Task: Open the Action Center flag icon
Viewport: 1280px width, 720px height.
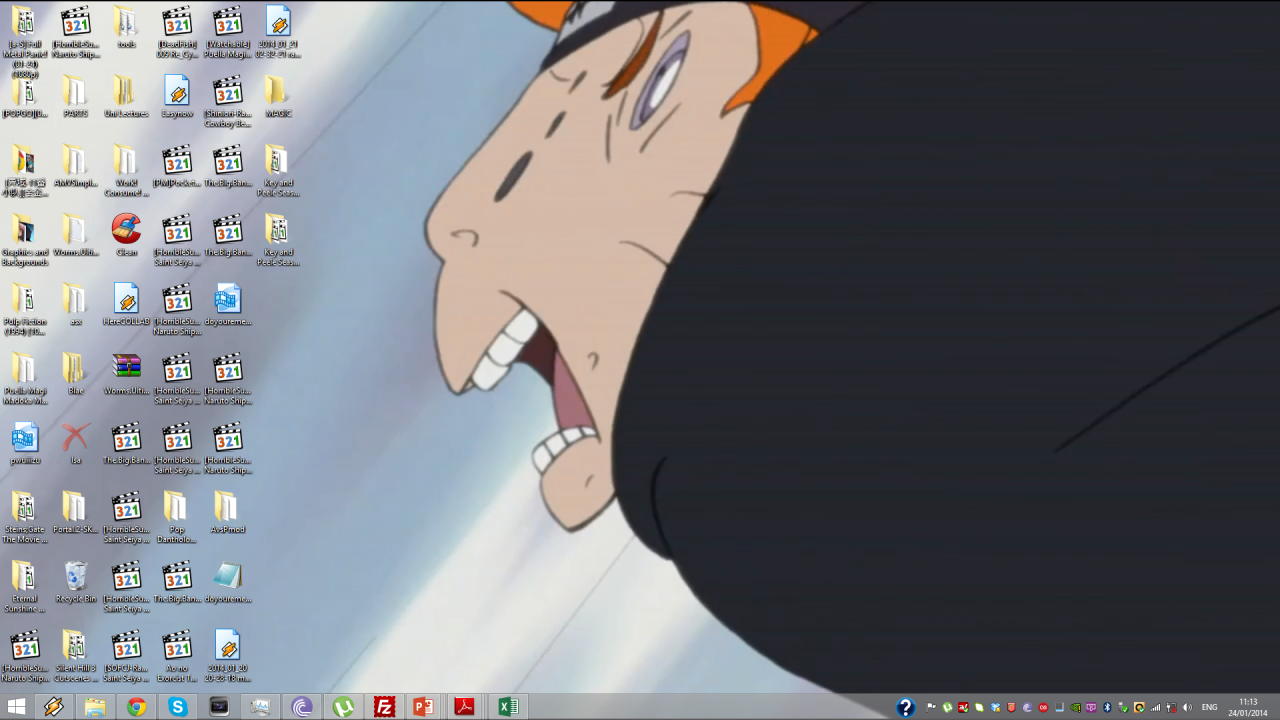Action: 931,707
